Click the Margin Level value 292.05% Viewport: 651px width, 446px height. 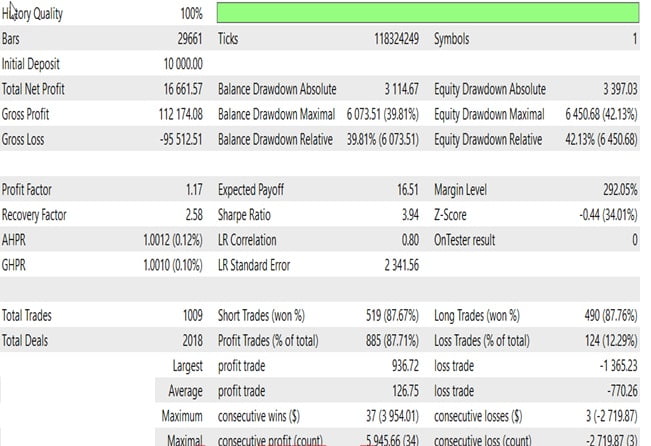click(614, 188)
